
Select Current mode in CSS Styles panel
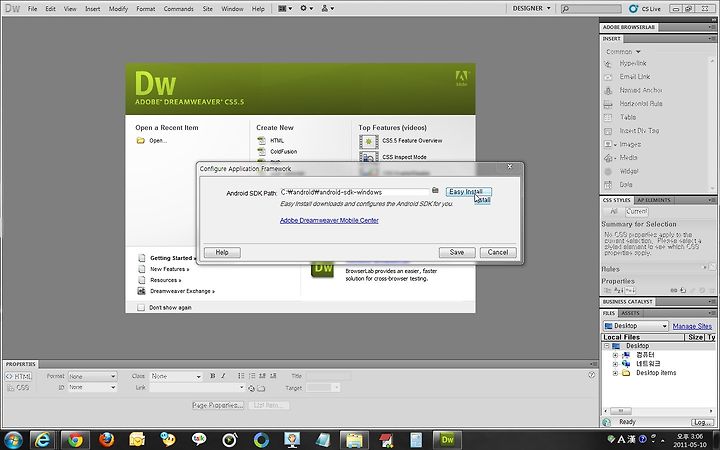click(x=637, y=211)
